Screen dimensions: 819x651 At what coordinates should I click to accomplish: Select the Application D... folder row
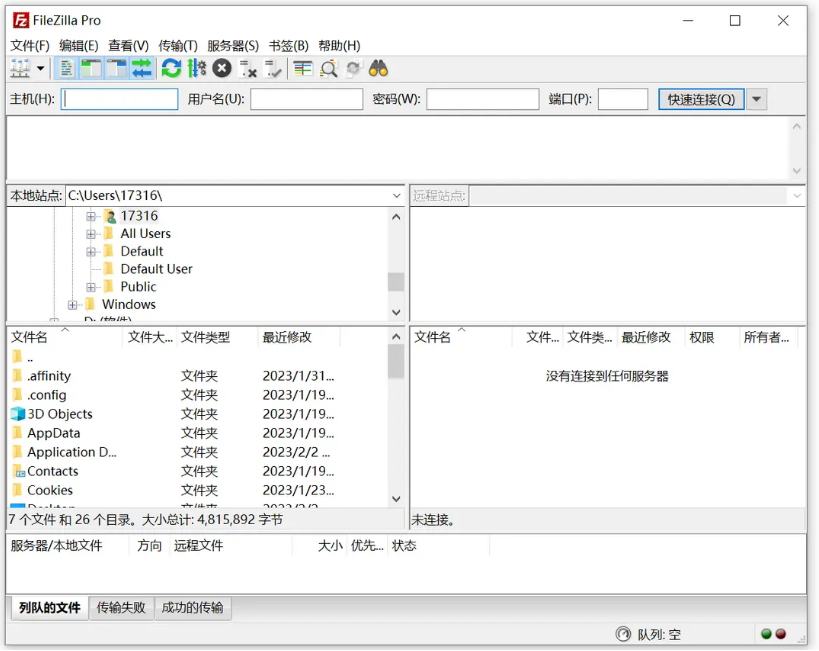click(197, 452)
